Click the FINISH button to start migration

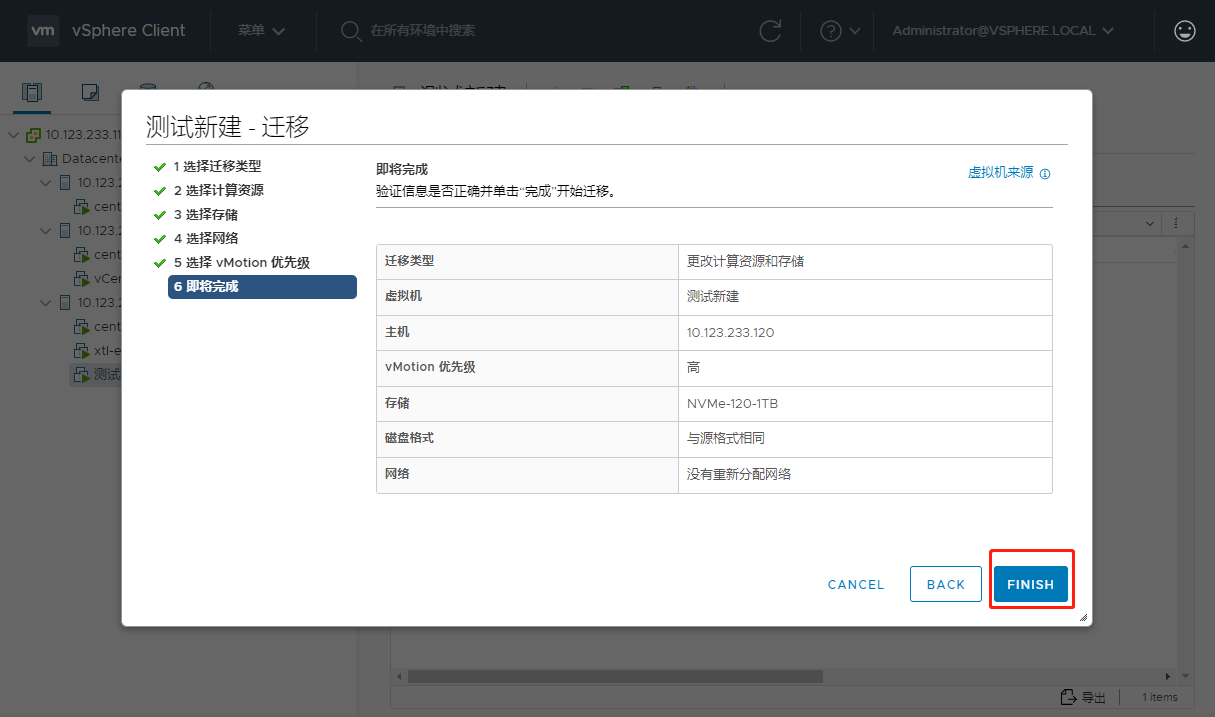[x=1030, y=584]
